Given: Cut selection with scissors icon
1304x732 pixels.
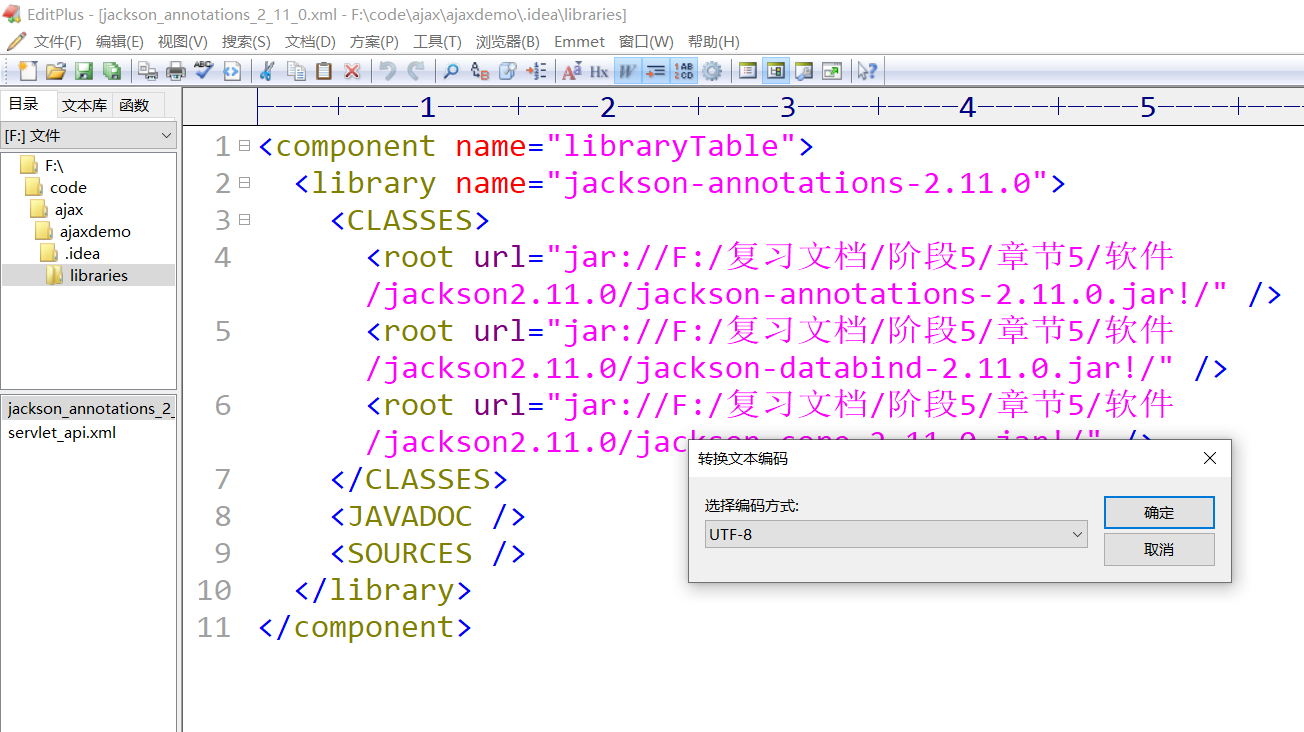Looking at the screenshot, I should click(267, 71).
